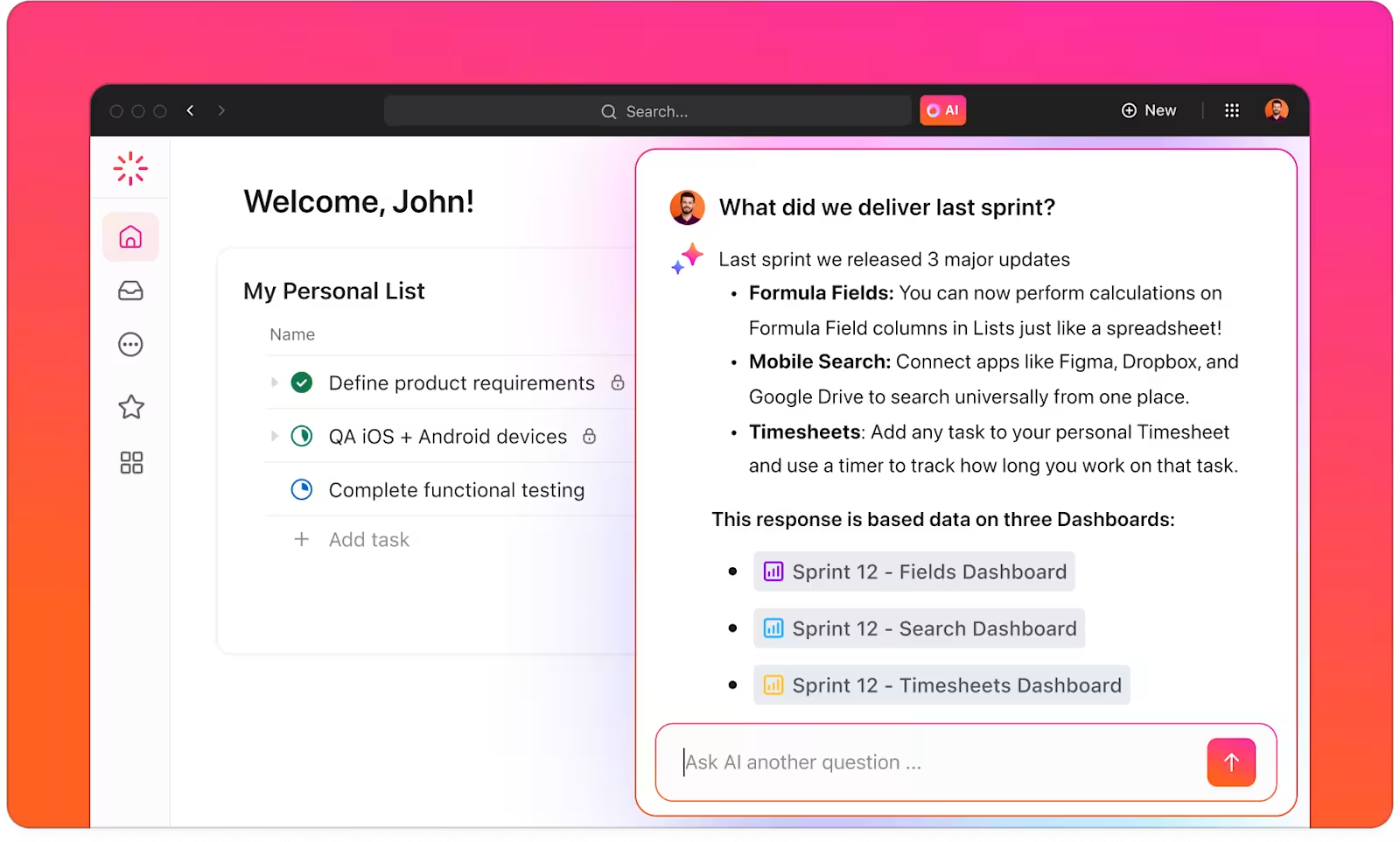Open Sprint 12 - Fields Dashboard link
The height and width of the screenshot is (842, 1400).
(x=913, y=572)
